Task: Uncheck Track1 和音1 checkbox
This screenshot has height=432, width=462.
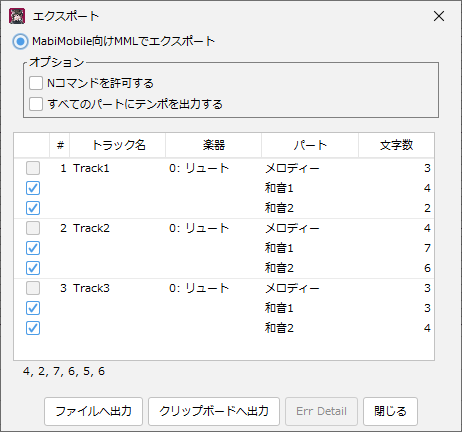Action: (x=33, y=188)
